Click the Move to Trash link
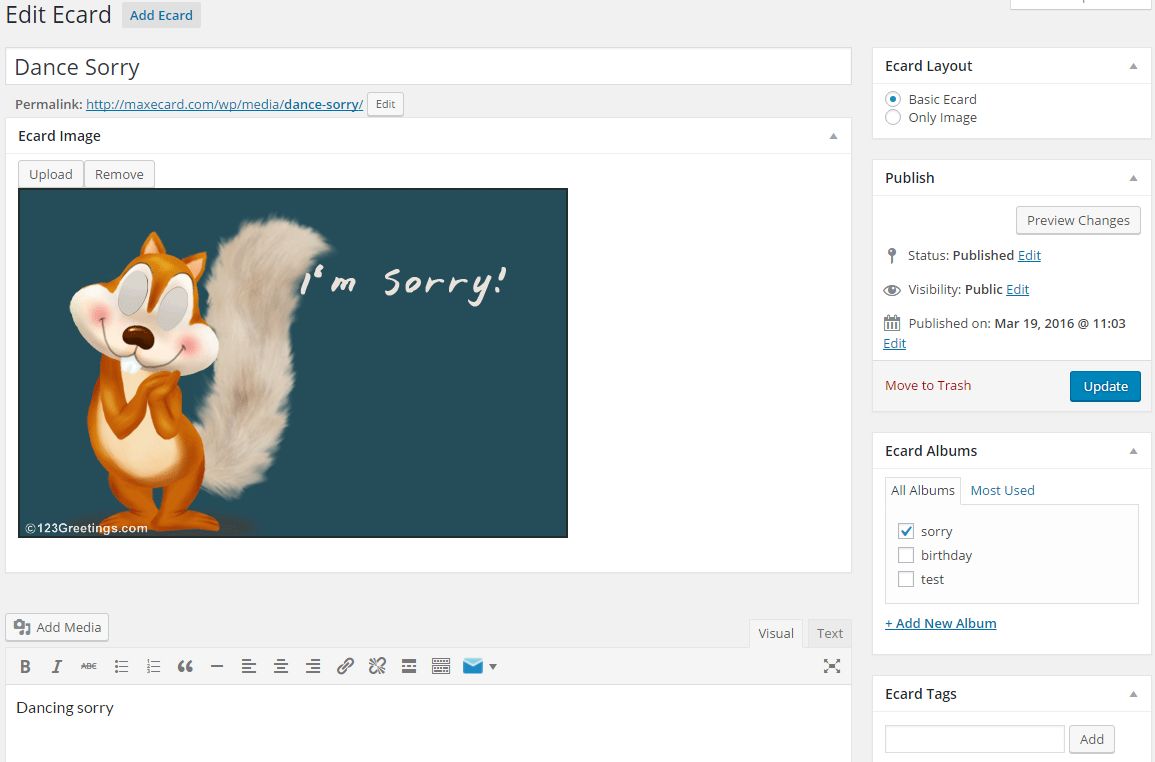This screenshot has width=1155, height=762. pyautogui.click(x=927, y=385)
